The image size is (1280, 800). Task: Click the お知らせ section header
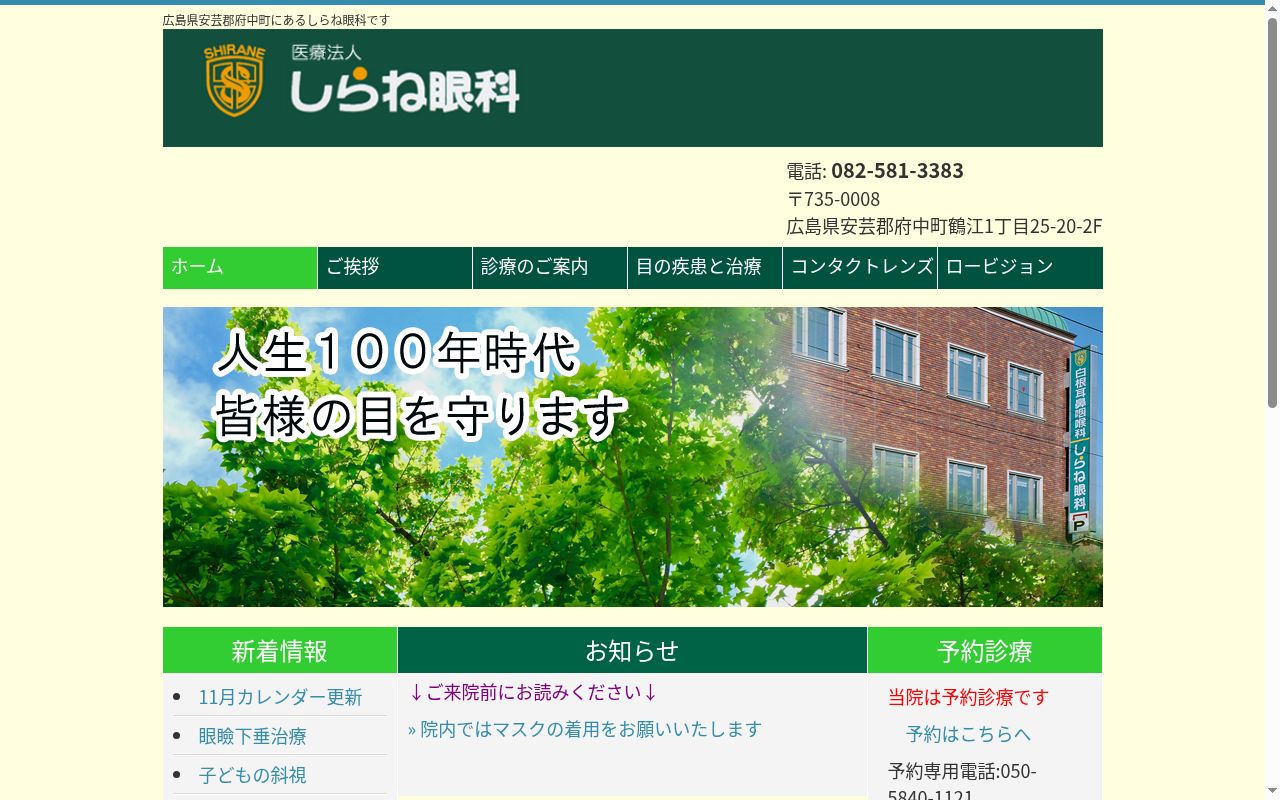[x=632, y=650]
